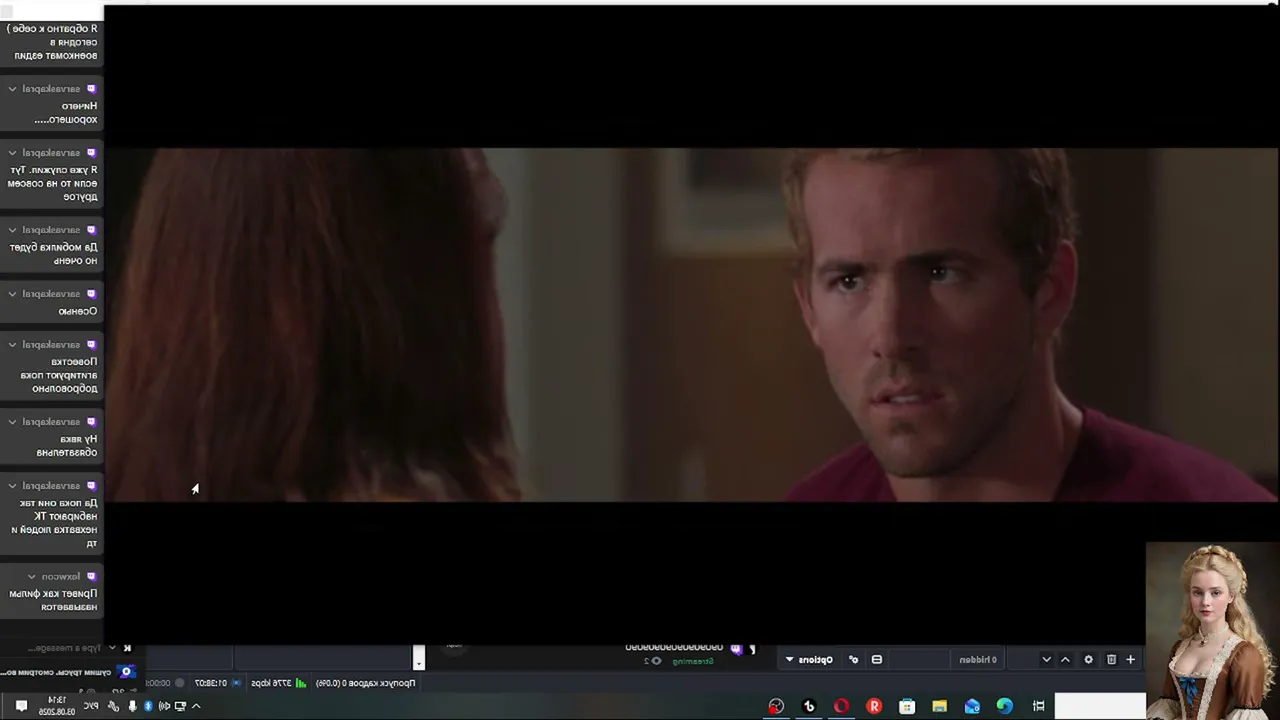This screenshot has height=720, width=1280.
Task: Click the Twitch badge on the "Я уже служил" message
Action: coord(91,153)
